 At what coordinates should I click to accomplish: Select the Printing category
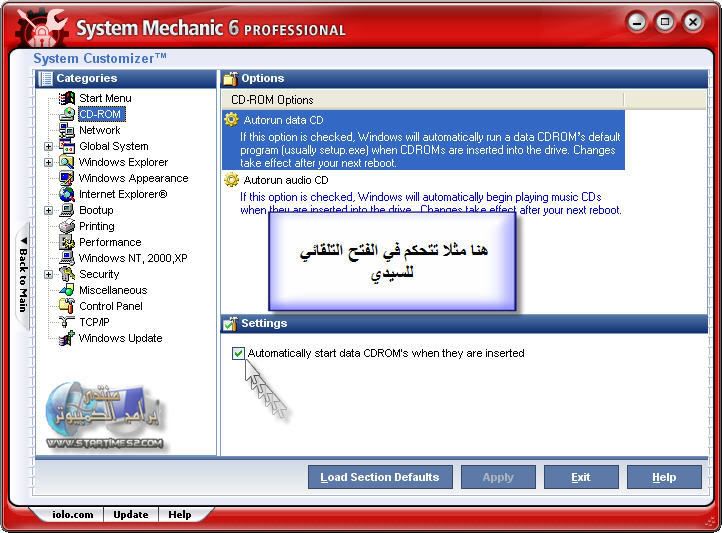pos(97,226)
